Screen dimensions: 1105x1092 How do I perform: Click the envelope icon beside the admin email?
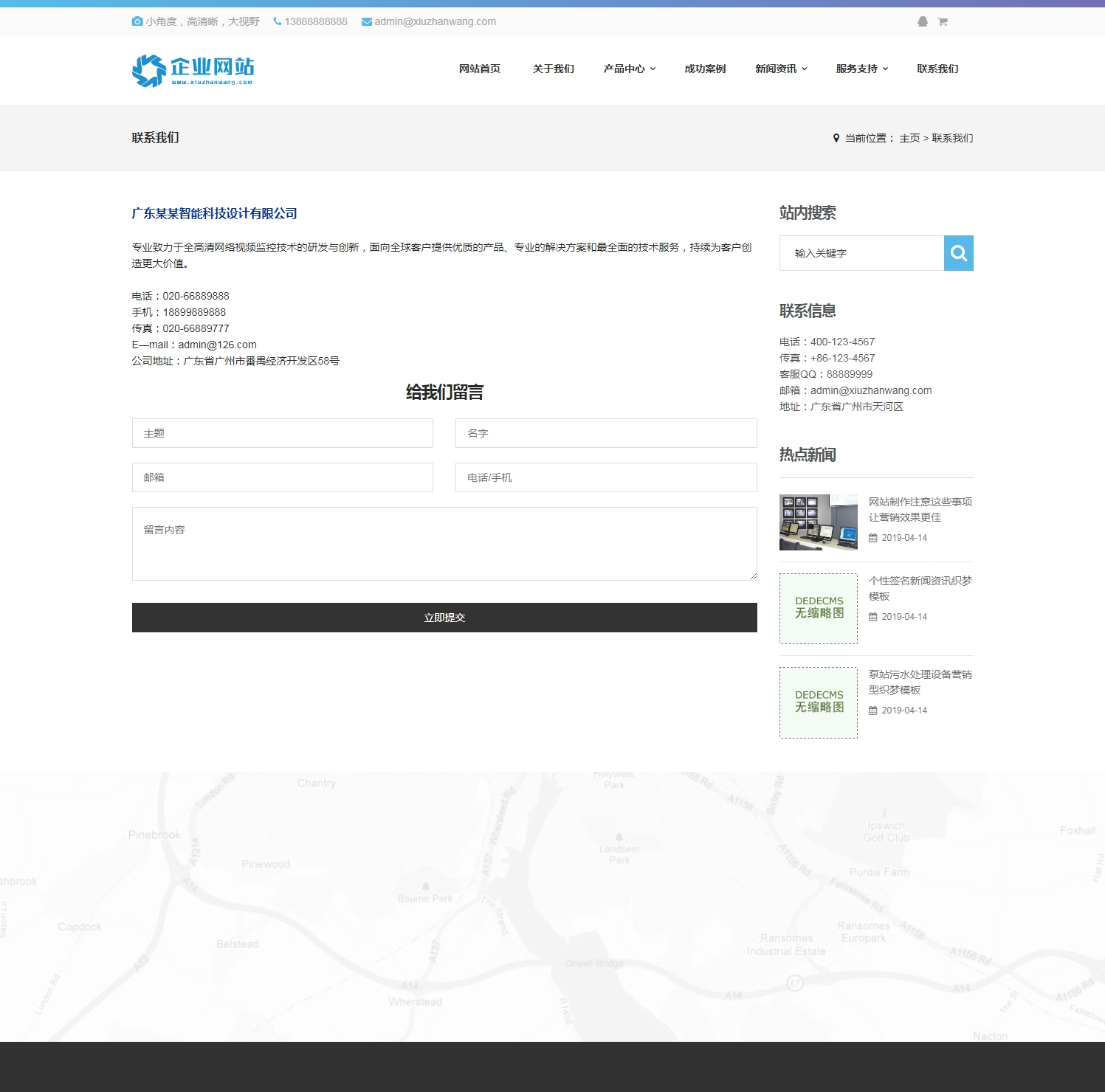click(x=366, y=21)
